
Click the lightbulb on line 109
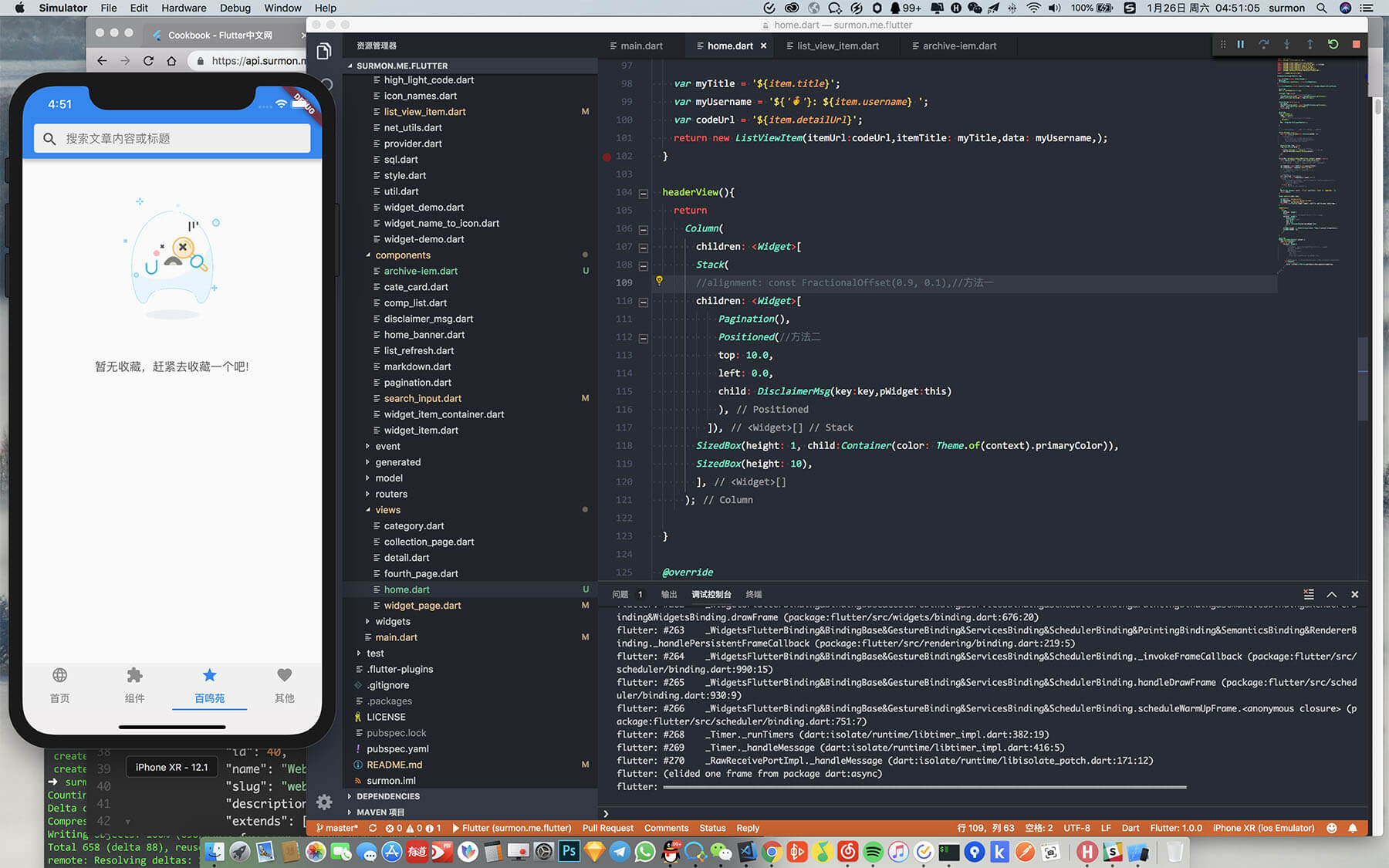point(659,282)
